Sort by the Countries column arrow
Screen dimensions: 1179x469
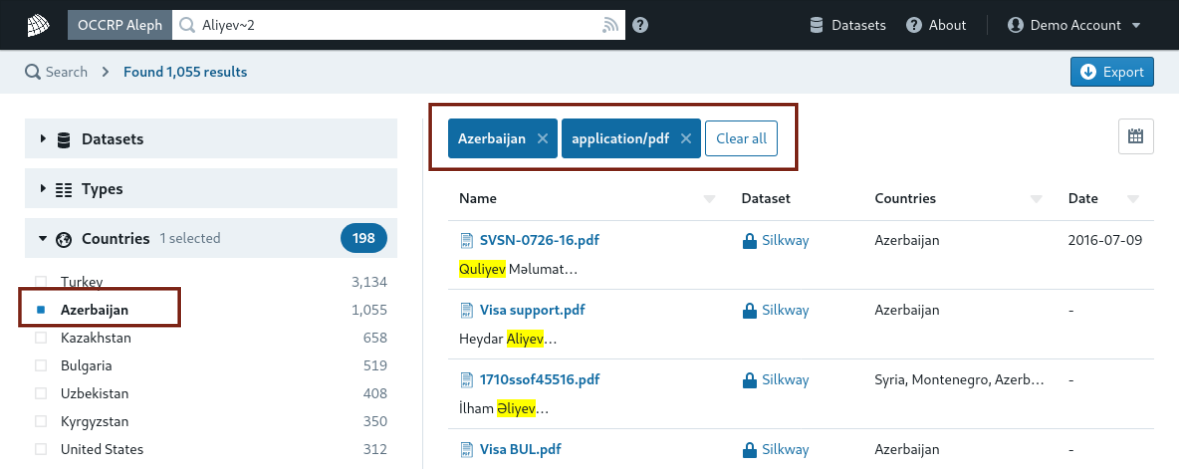1036,199
